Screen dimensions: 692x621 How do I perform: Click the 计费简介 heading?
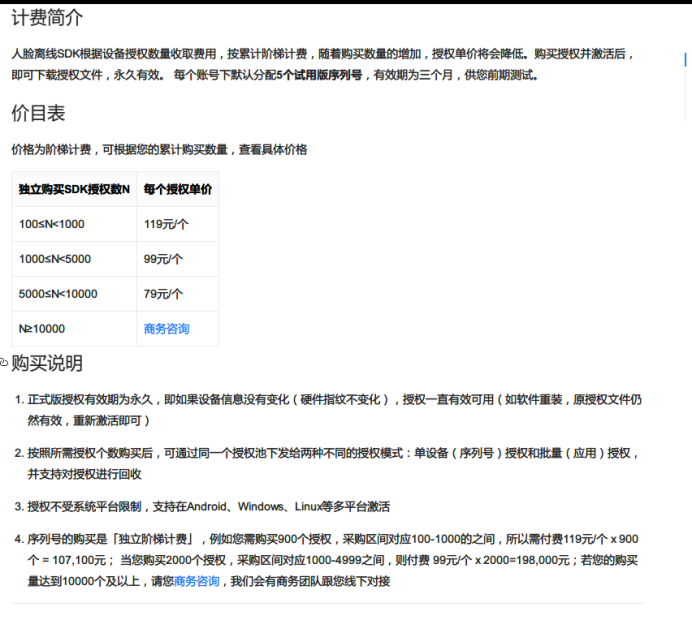tap(47, 18)
